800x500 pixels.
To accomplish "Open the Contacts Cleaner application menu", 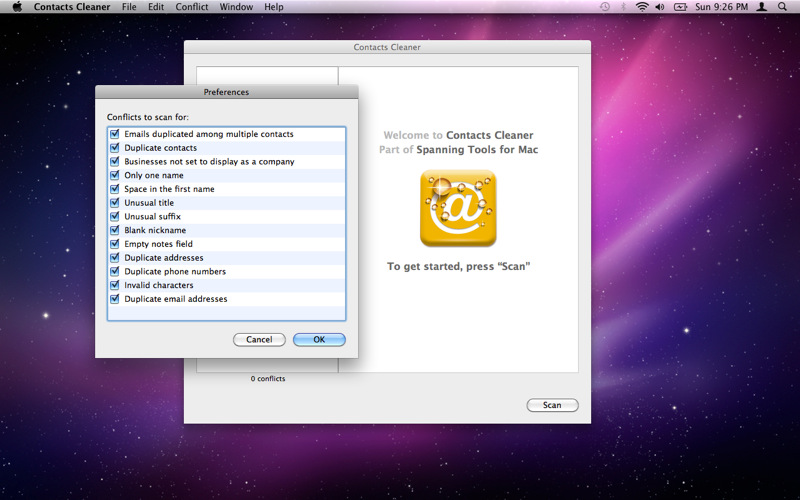I will [x=72, y=7].
